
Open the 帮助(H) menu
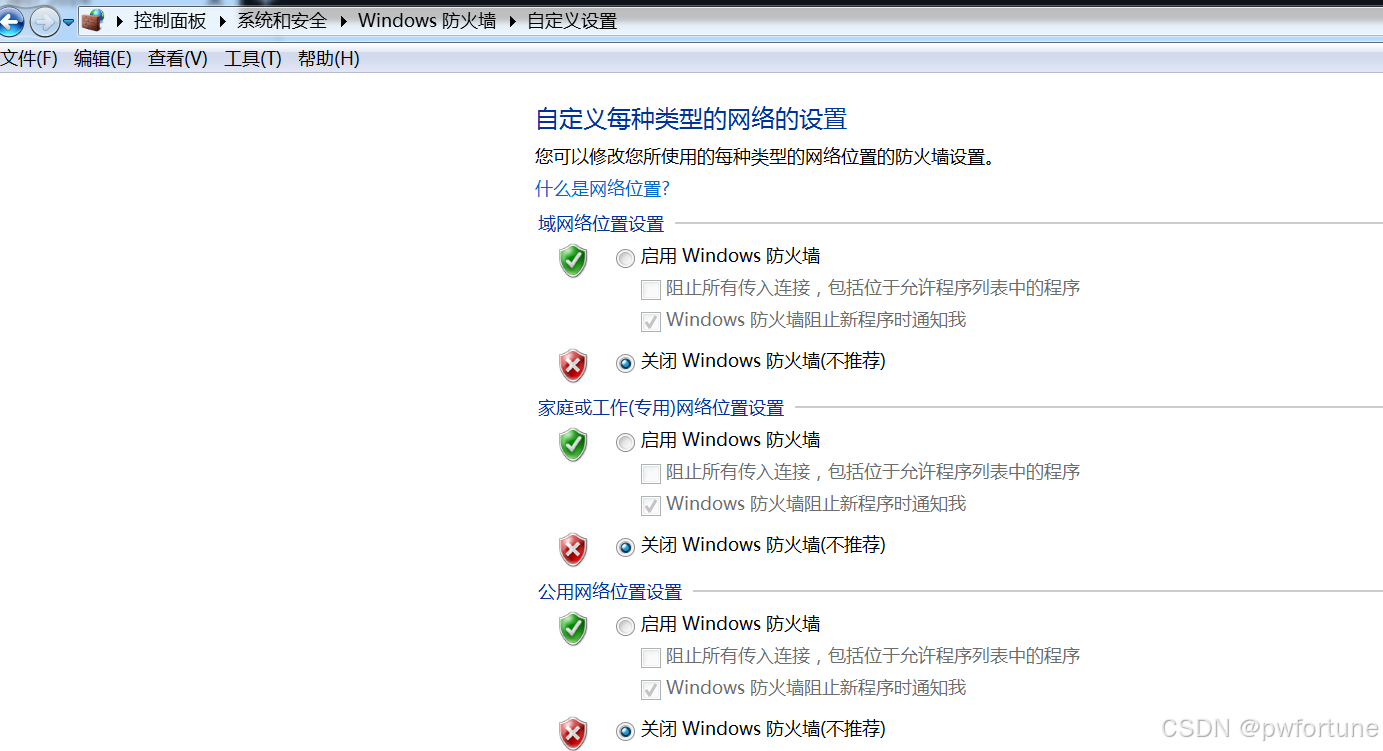(329, 59)
